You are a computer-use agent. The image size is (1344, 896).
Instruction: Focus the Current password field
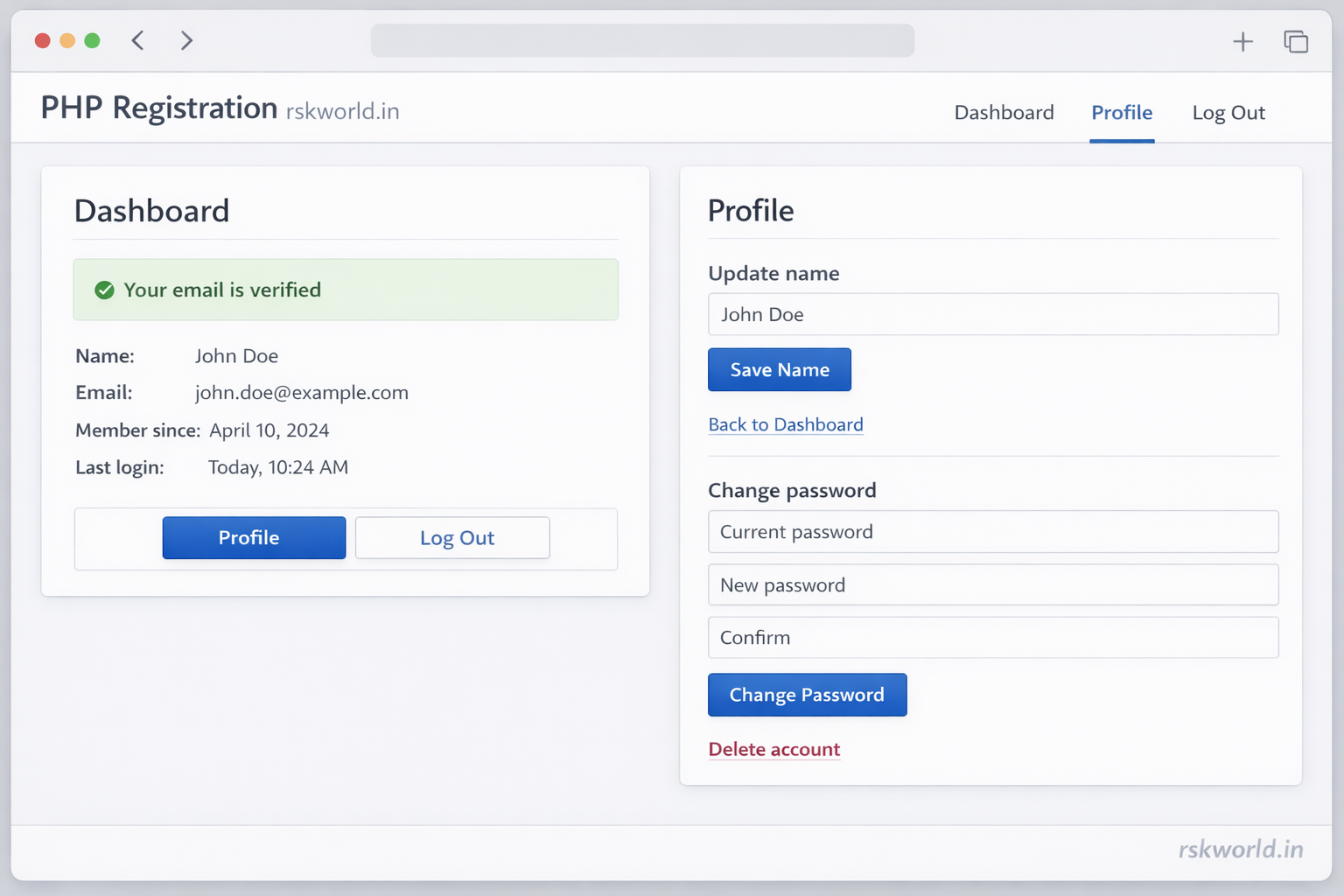pyautogui.click(x=993, y=531)
